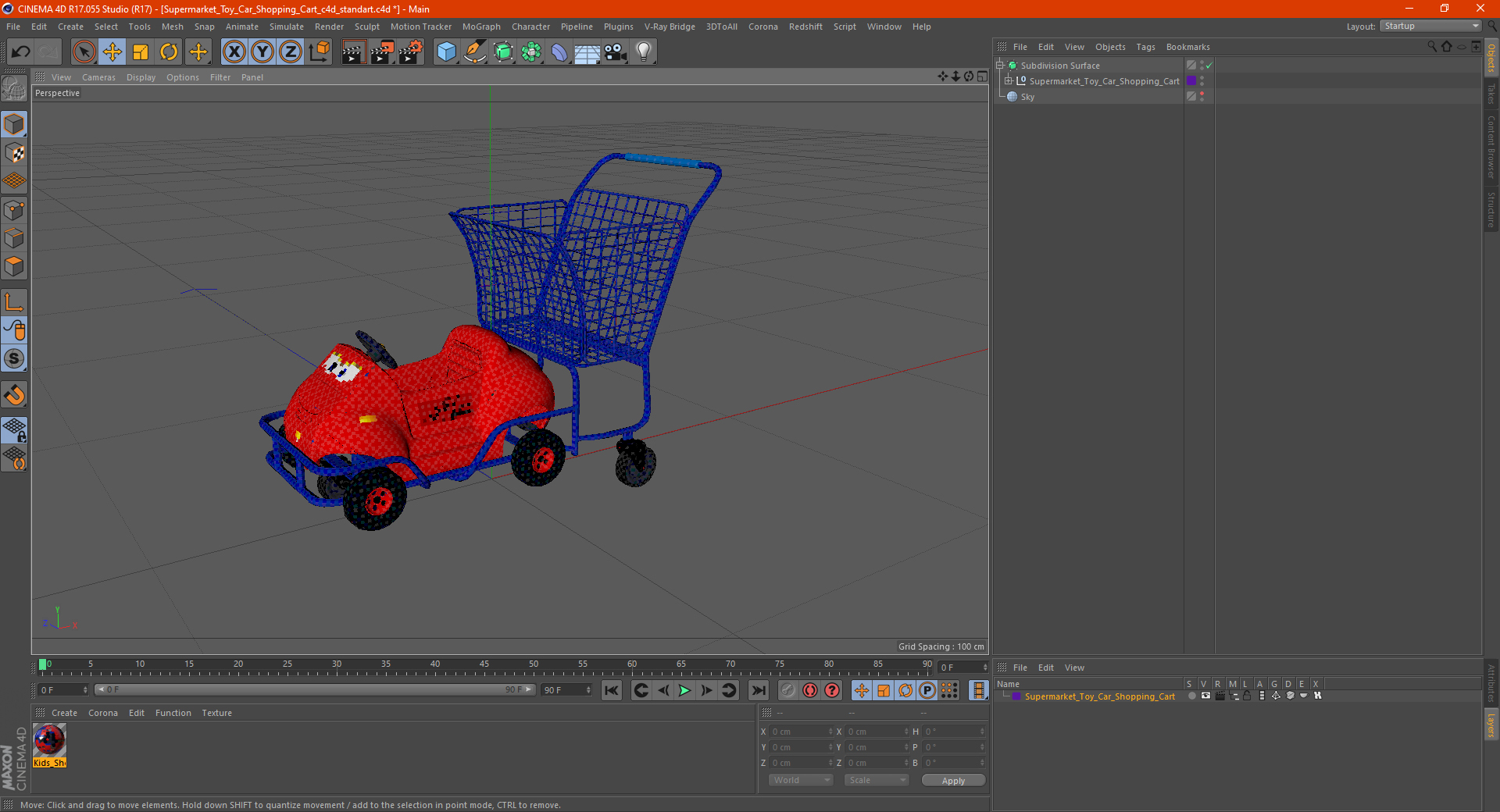Toggle the layer Solo dot for Supermarket cart

(1191, 696)
